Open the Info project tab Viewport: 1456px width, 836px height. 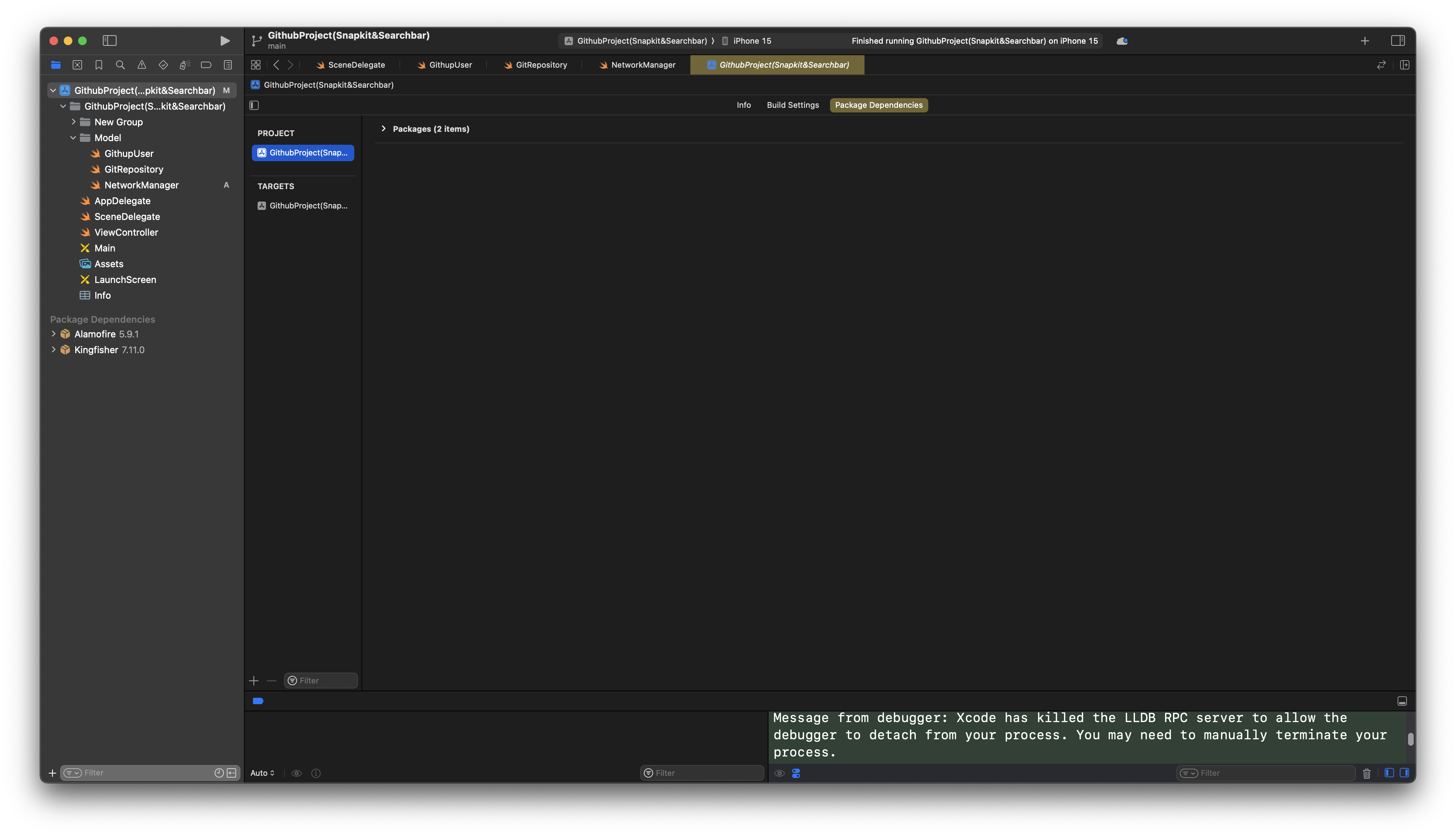click(743, 105)
